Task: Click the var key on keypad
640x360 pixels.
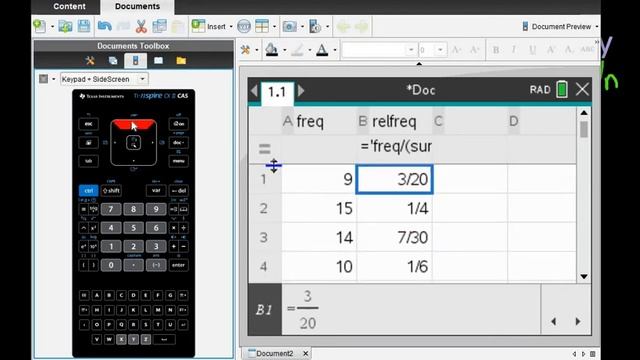Action: click(156, 191)
